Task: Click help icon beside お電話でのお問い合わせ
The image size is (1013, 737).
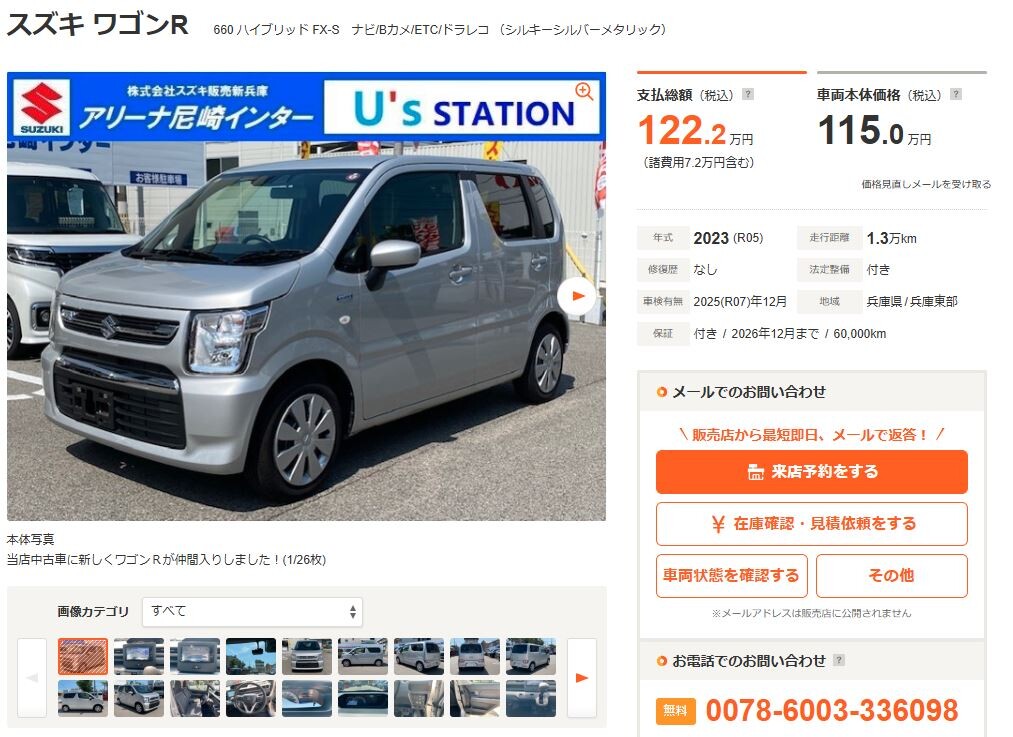Action: (x=839, y=660)
